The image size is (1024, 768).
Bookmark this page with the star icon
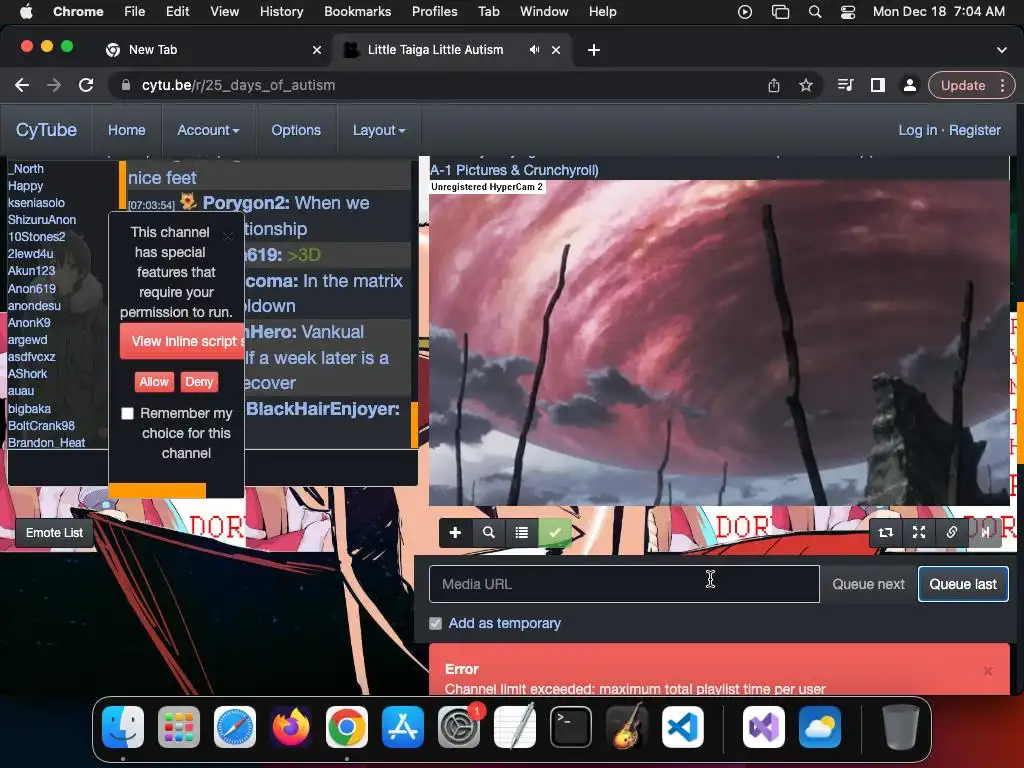click(x=806, y=86)
